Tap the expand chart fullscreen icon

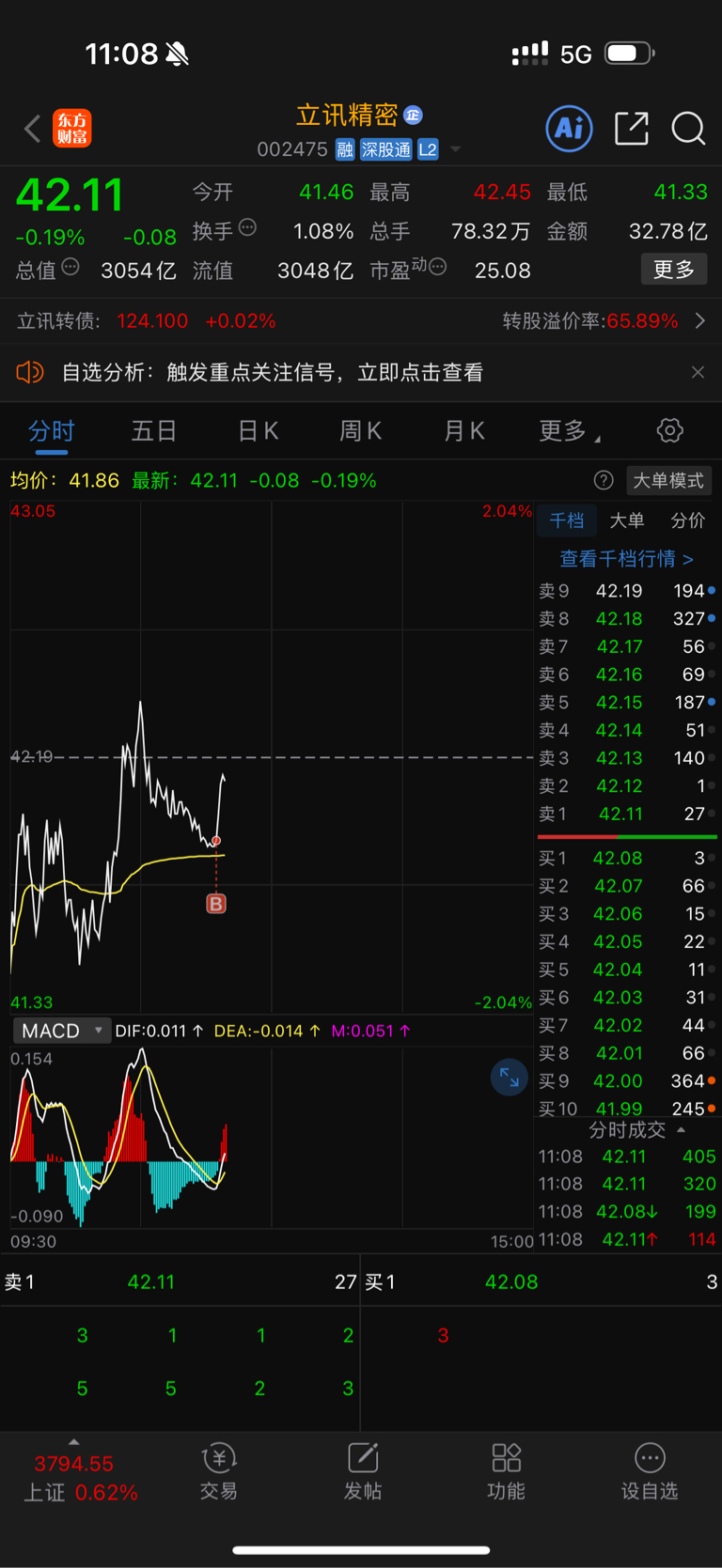[509, 1078]
